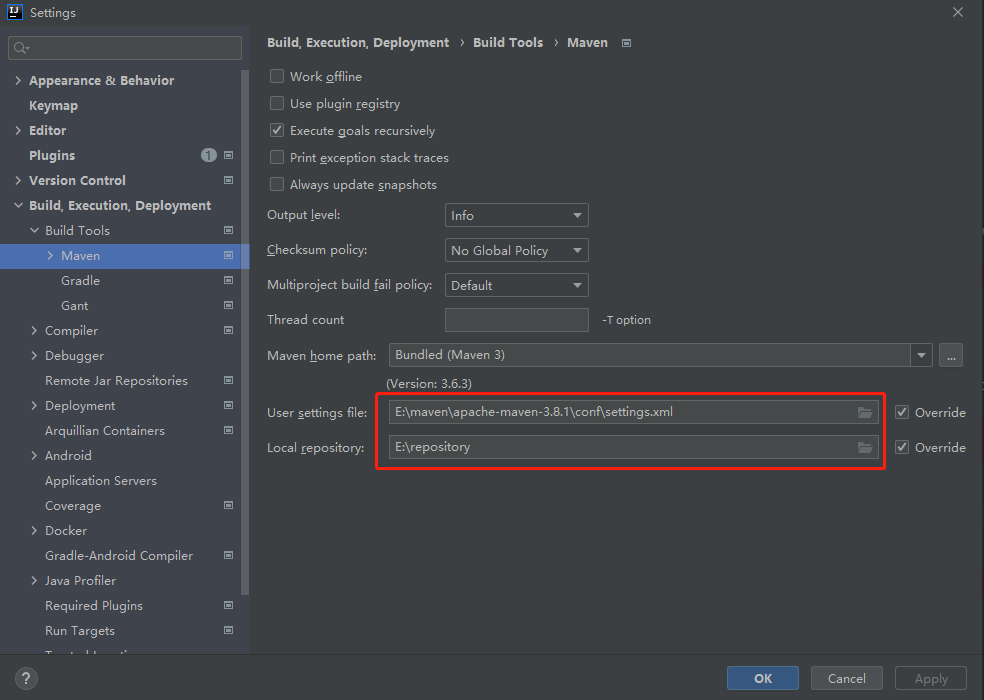Select Remote Jar Repositories page
This screenshot has width=984, height=700.
point(116,380)
